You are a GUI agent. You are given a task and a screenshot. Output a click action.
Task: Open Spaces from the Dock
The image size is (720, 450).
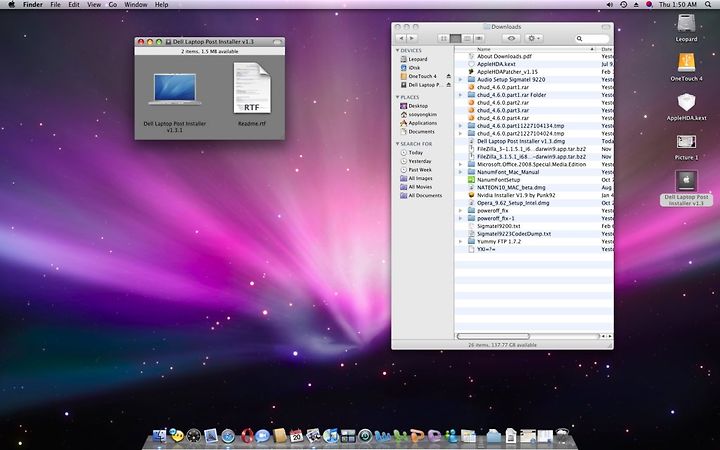pos(348,436)
